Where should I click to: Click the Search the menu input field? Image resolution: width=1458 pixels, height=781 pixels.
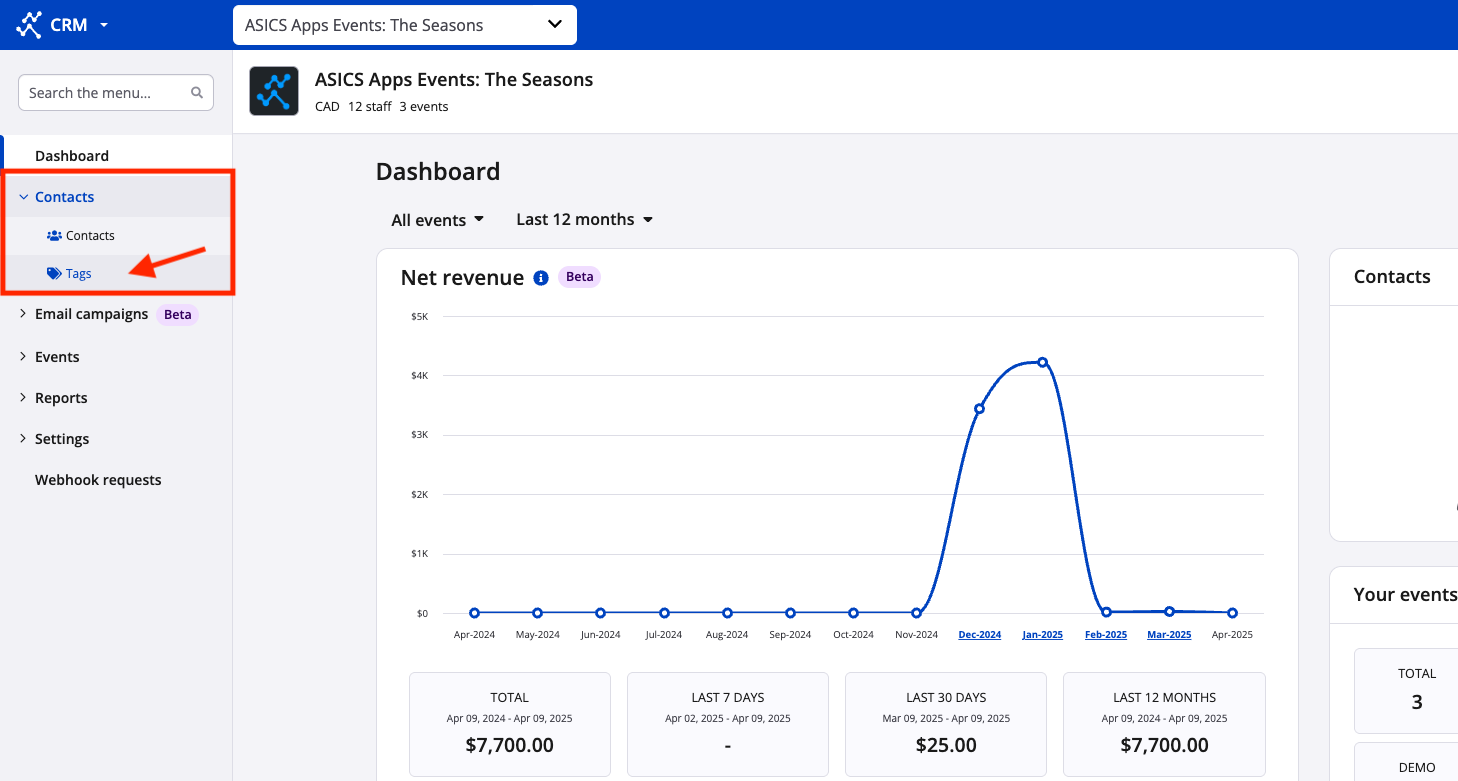(105, 93)
